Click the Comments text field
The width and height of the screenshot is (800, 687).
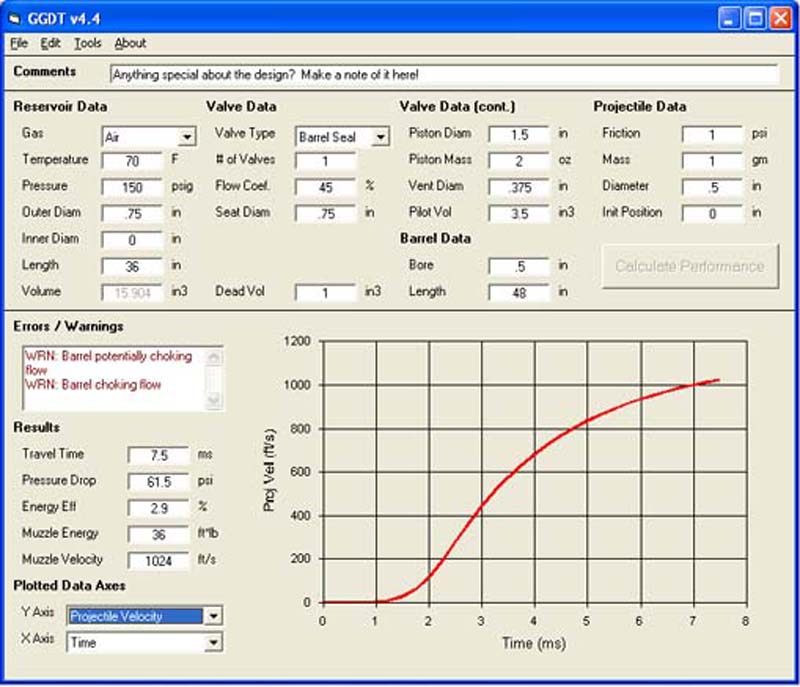coord(442,74)
